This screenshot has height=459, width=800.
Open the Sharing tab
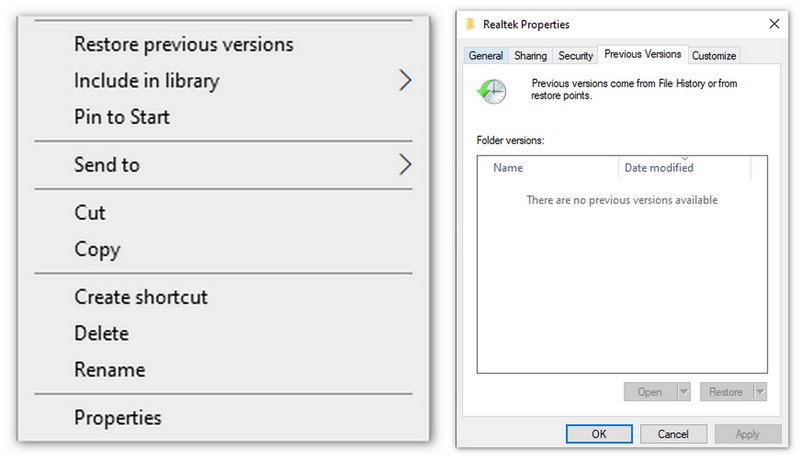tap(530, 56)
